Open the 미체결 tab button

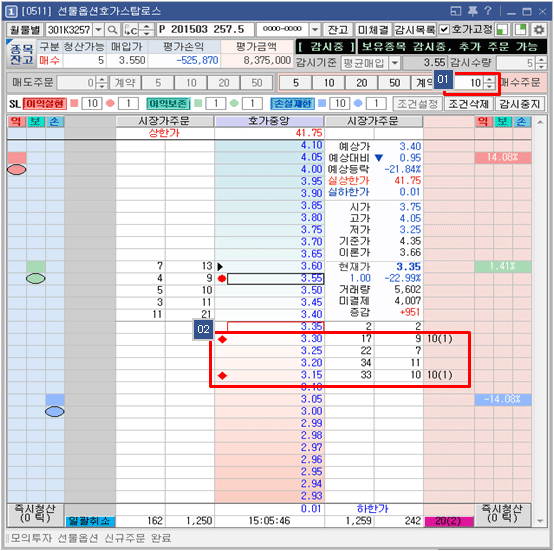(x=373, y=30)
